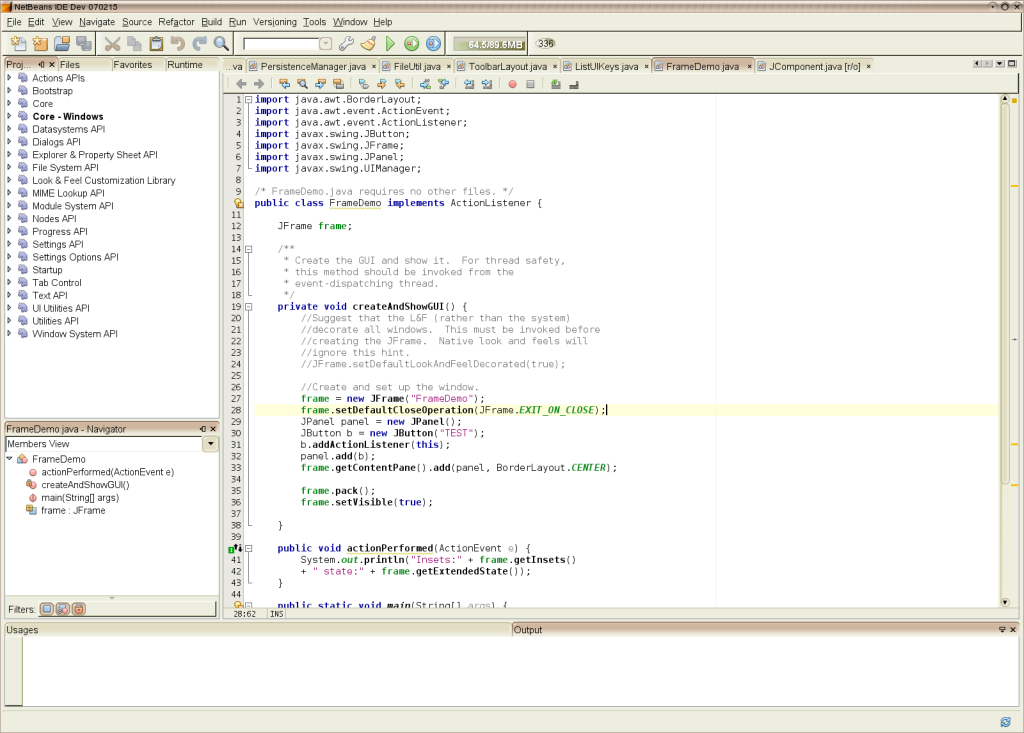Click the editor scrollbar up arrow

pos(1005,99)
